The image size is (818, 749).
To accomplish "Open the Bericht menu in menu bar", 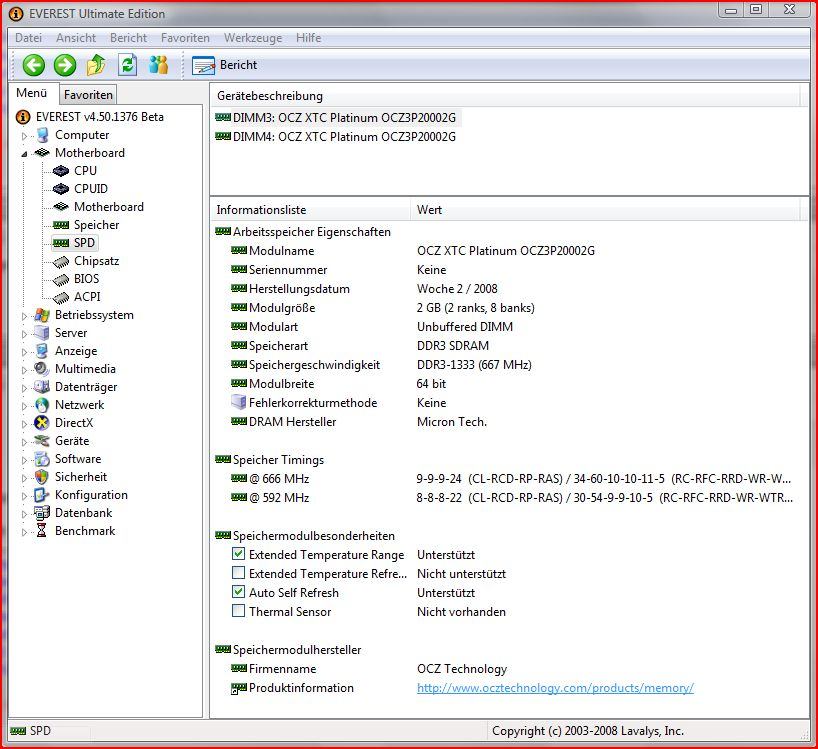I will click(128, 38).
